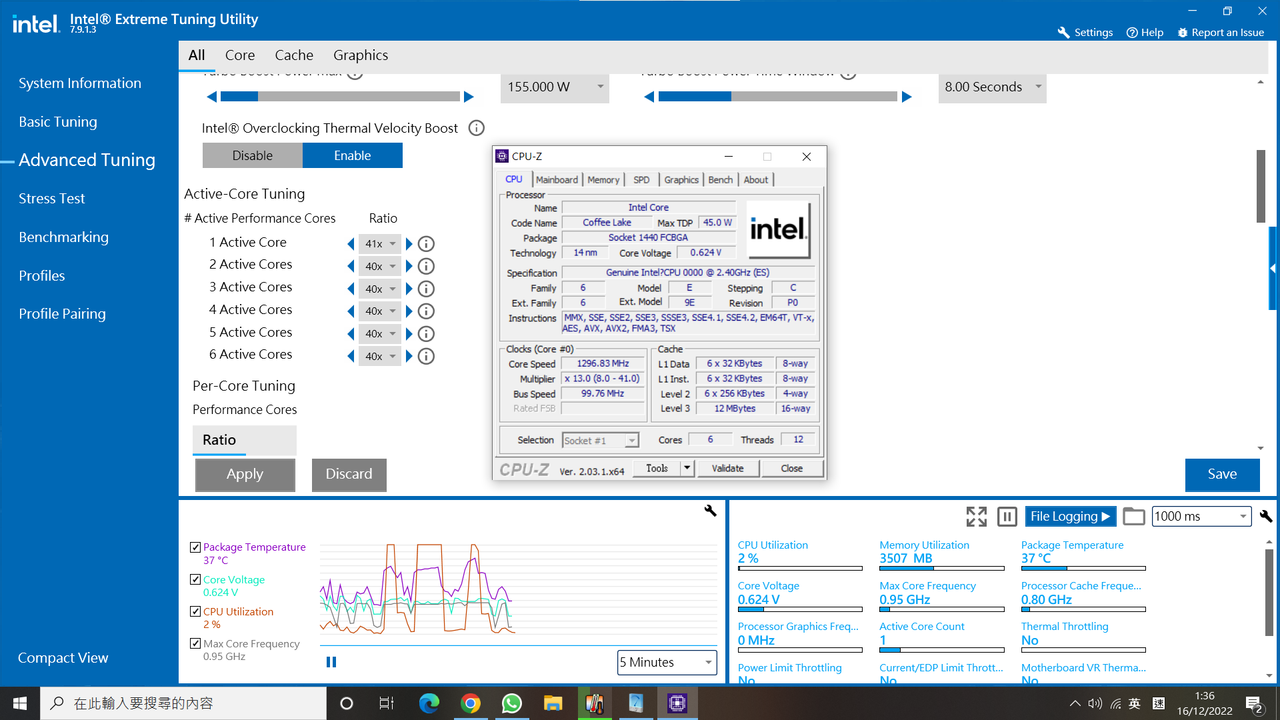Open the CPU-Z Tools dropdown arrow
The image size is (1280, 720).
(687, 468)
